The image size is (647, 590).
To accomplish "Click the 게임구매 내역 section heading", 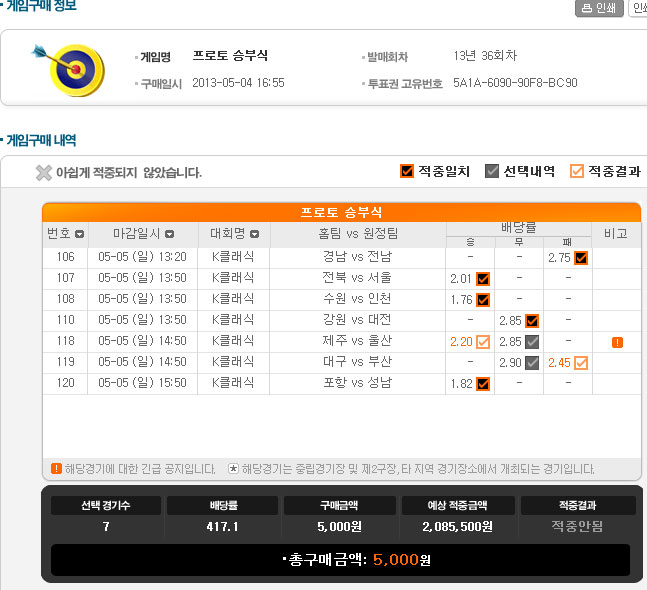I will [41, 140].
